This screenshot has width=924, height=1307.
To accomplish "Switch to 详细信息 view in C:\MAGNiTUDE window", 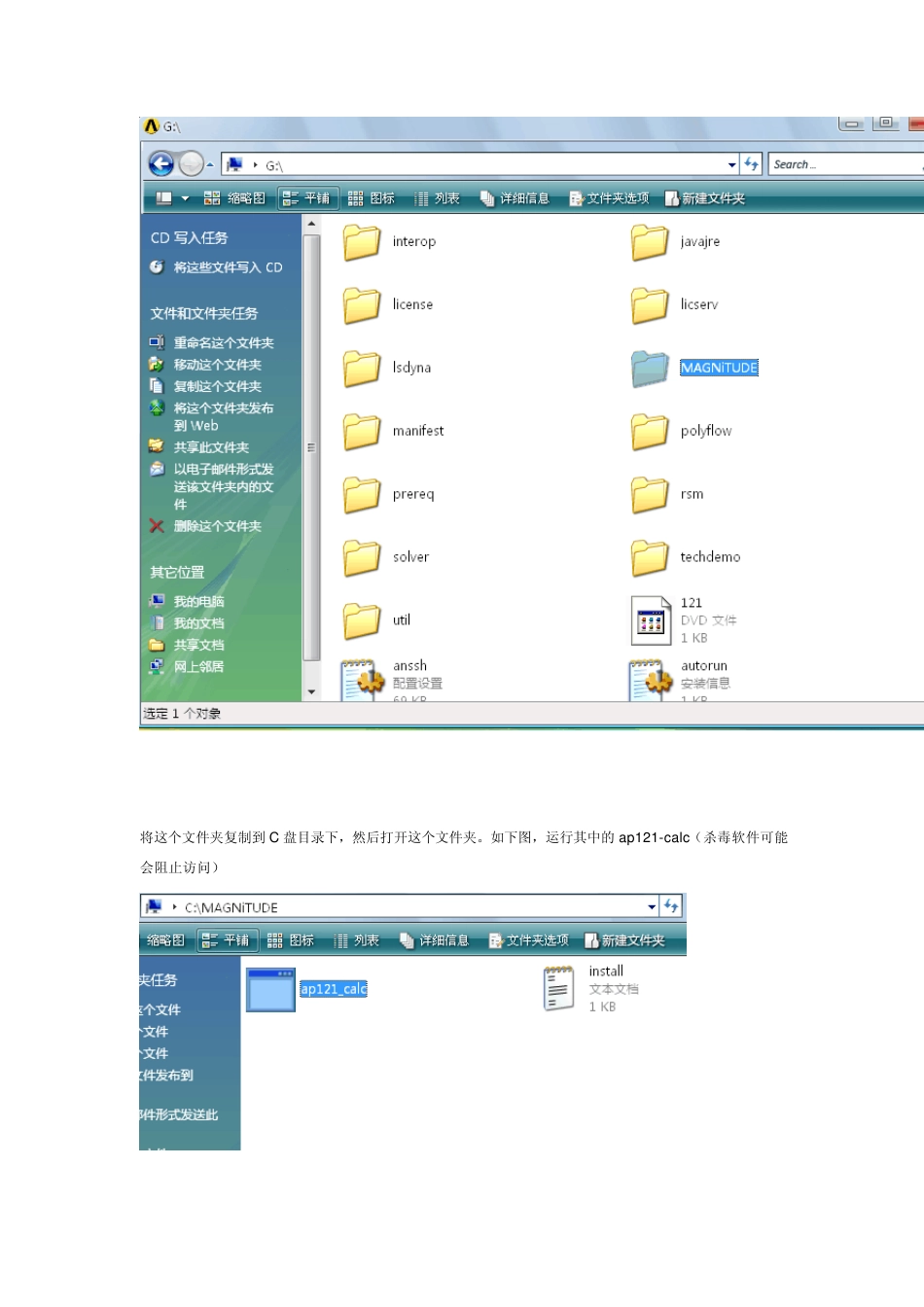I will point(434,940).
